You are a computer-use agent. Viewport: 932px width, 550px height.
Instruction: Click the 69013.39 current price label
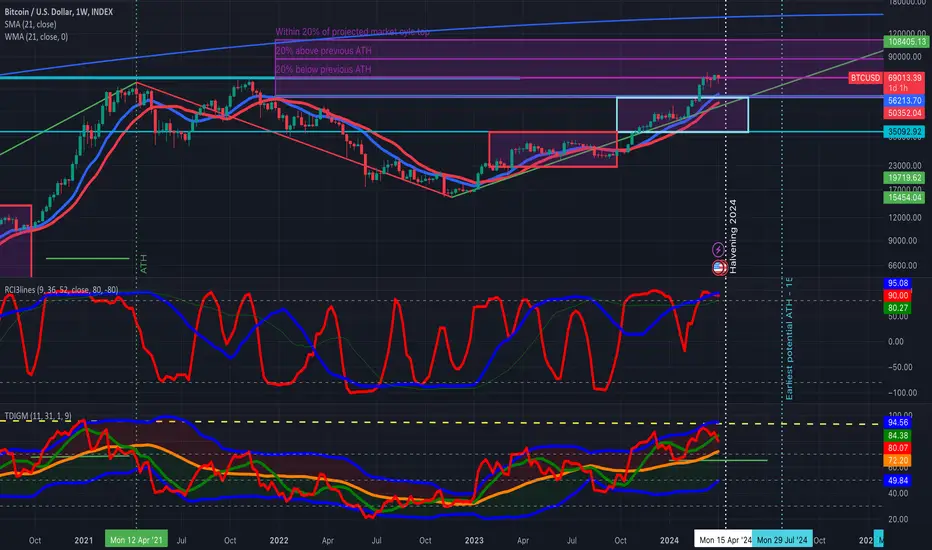tap(905, 78)
